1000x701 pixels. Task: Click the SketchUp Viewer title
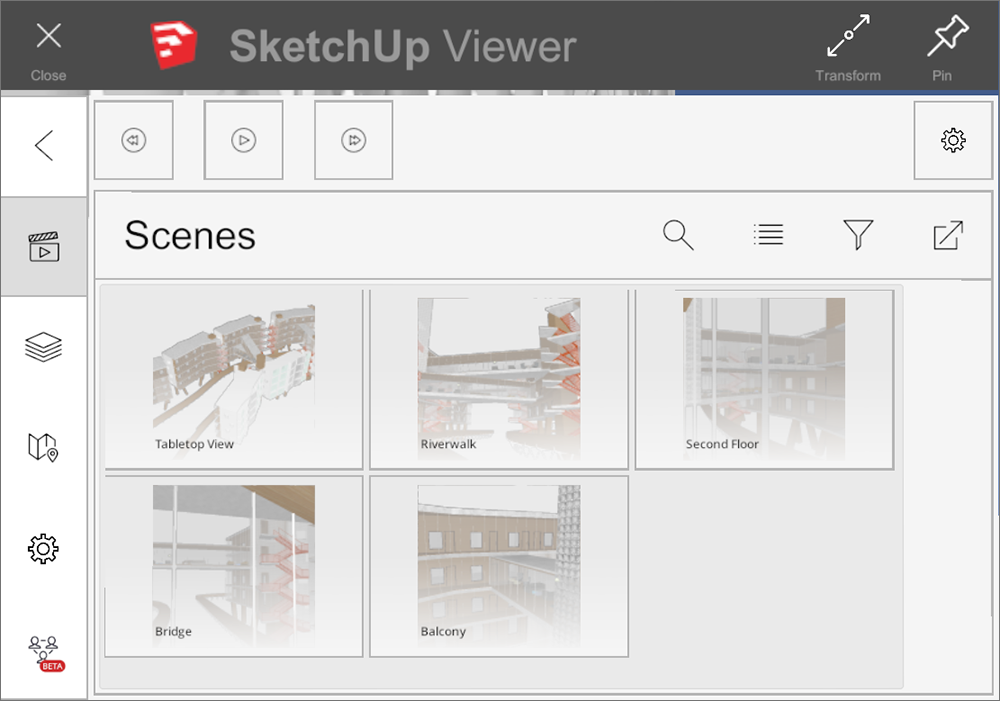(403, 47)
